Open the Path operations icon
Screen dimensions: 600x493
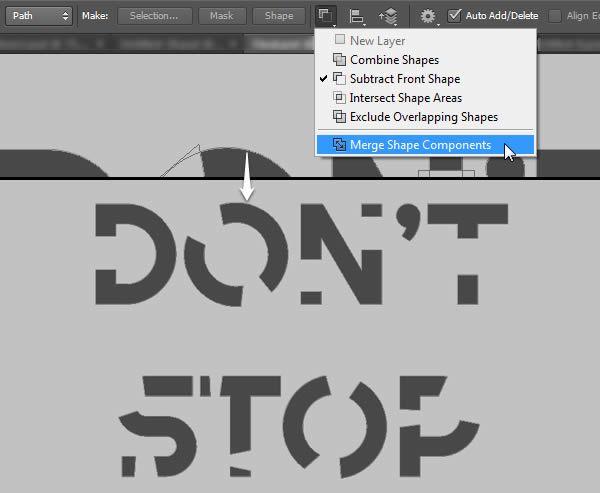click(326, 16)
